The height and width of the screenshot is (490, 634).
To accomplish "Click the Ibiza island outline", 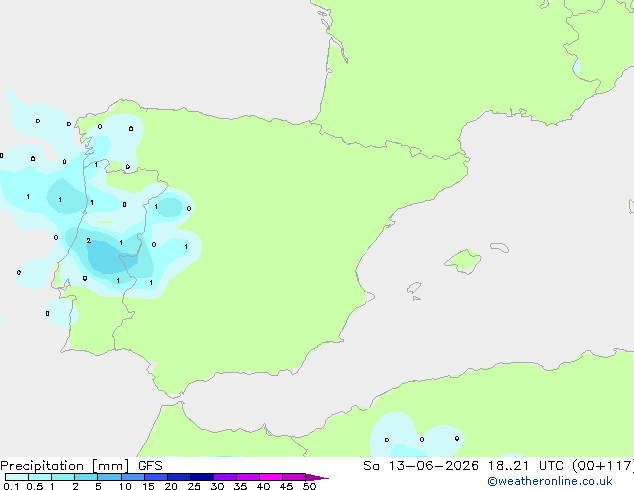I will pos(414,288).
